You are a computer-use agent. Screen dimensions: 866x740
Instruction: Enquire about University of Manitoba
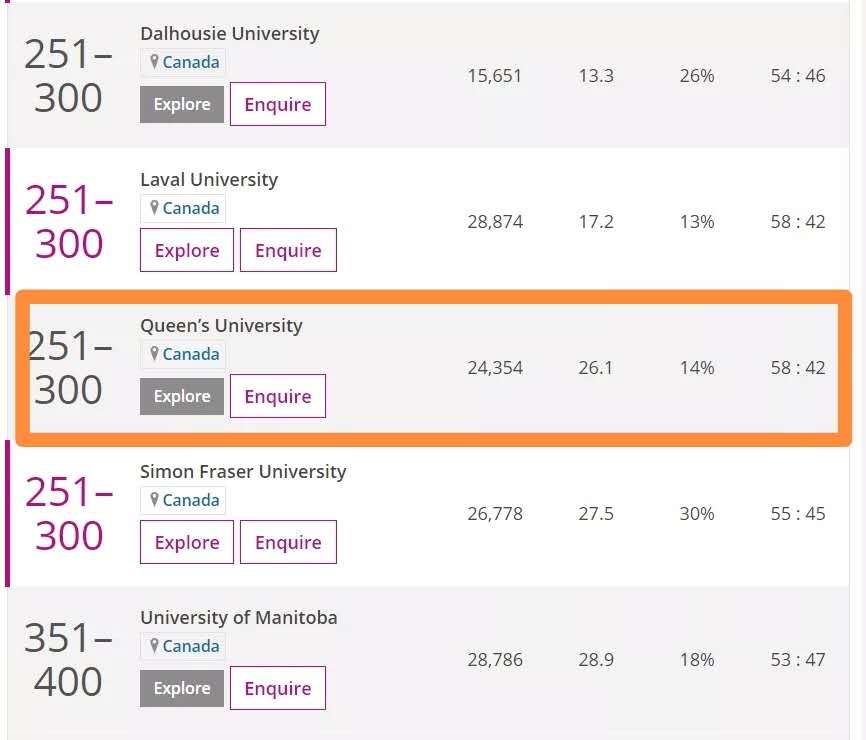(278, 688)
